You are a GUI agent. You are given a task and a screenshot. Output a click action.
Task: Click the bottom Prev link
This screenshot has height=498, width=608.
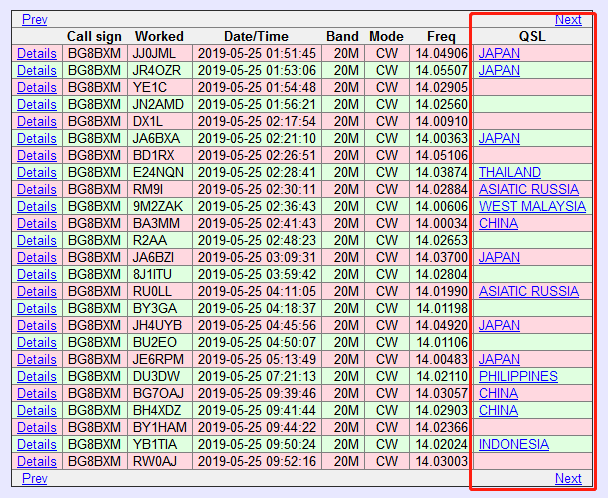35,478
